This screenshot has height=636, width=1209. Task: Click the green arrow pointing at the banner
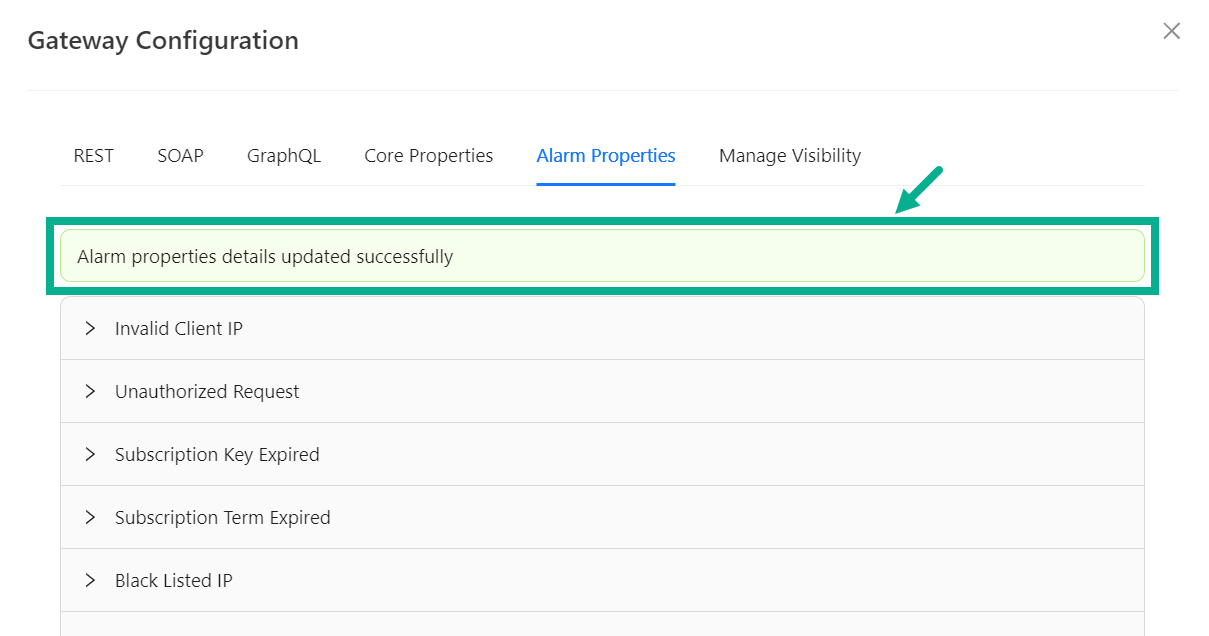tap(919, 190)
